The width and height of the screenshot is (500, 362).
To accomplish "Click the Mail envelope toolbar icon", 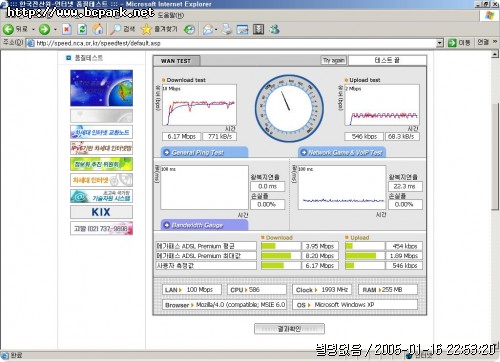I will coord(208,30).
